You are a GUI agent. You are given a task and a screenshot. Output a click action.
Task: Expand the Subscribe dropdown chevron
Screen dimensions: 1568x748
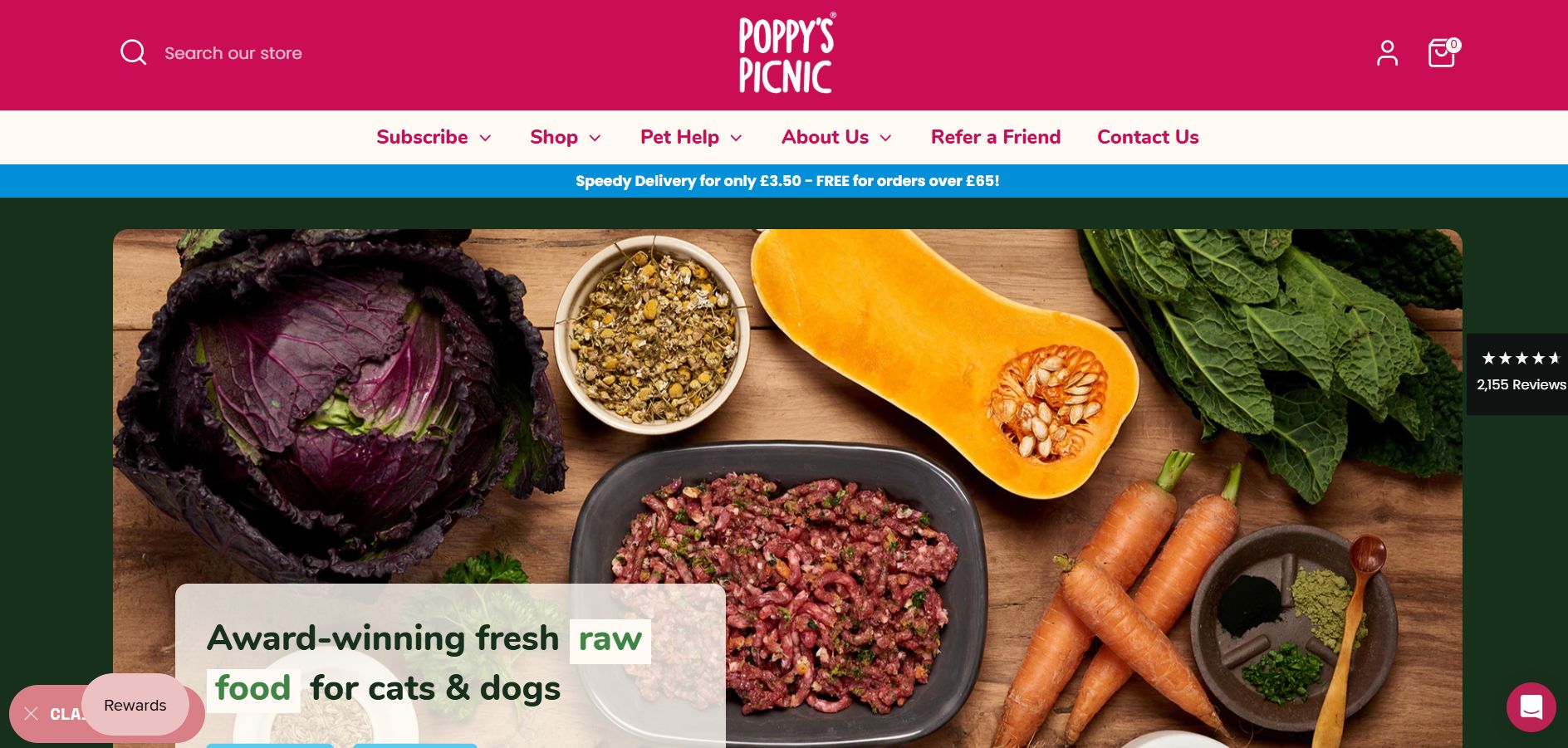coord(486,138)
